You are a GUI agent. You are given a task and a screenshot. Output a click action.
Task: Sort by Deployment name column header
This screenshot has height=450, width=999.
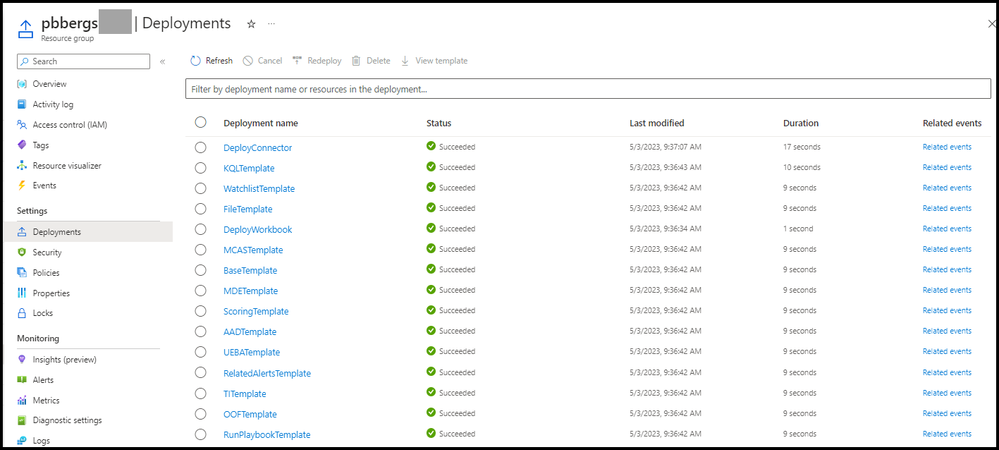[261, 123]
